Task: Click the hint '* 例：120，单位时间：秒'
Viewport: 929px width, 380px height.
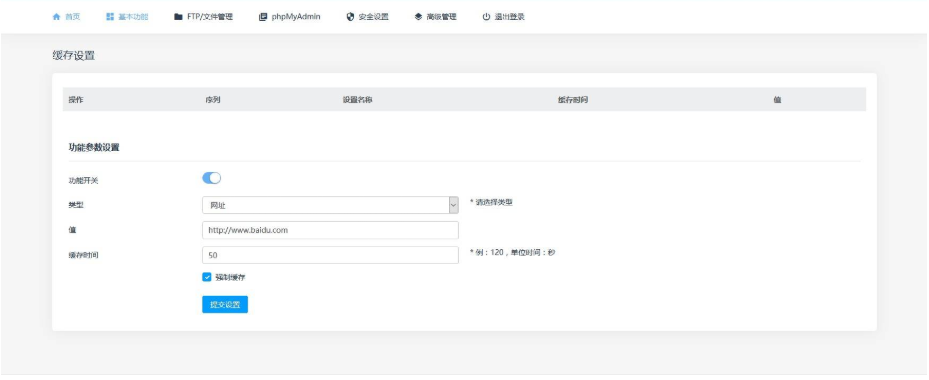Action: [512, 253]
